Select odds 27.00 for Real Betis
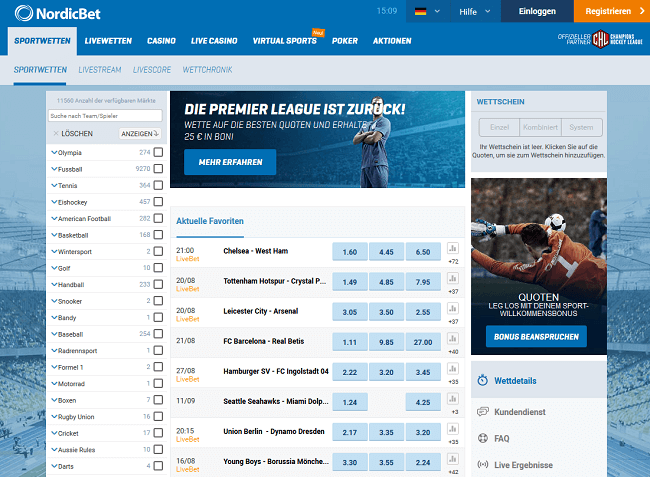650x477 pixels. (x=423, y=342)
